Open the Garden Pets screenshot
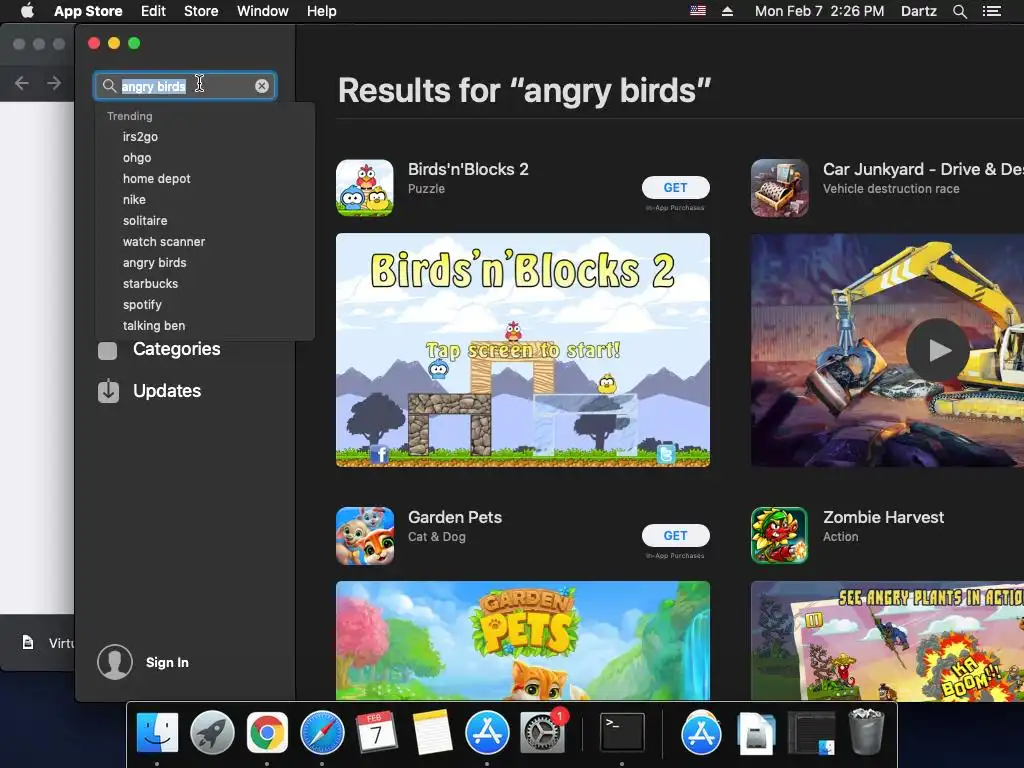Image resolution: width=1024 pixels, height=768 pixels. pos(522,641)
